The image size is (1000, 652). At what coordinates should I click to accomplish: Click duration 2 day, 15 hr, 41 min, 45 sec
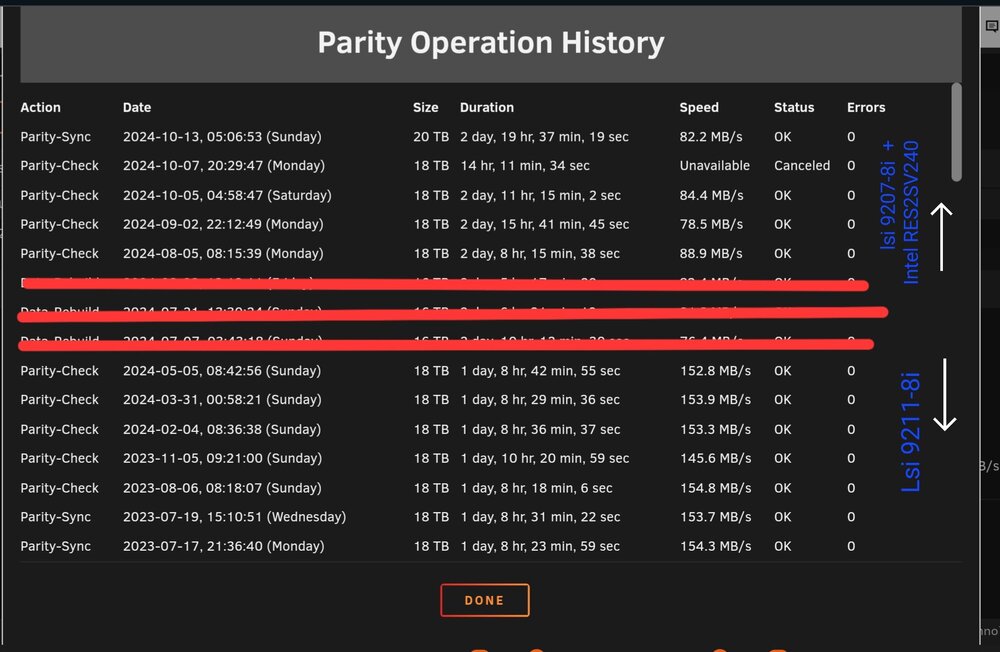(x=545, y=224)
